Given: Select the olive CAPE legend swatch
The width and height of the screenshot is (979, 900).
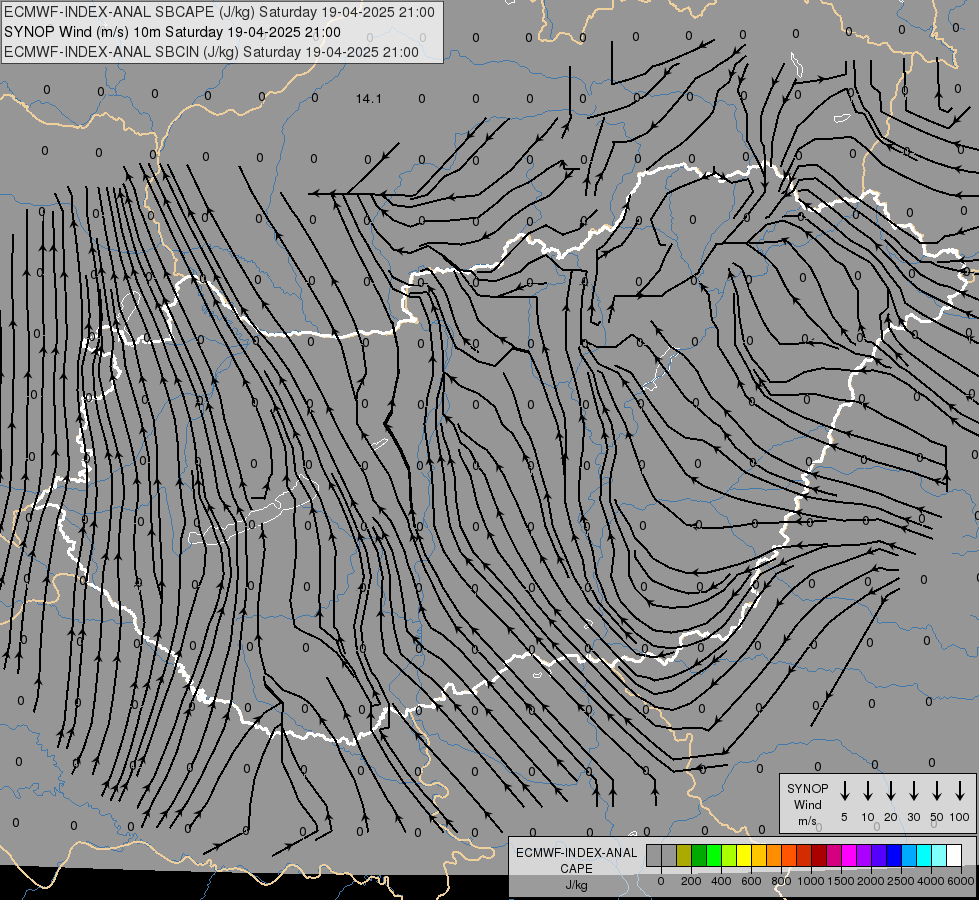Looking at the screenshot, I should [684, 855].
